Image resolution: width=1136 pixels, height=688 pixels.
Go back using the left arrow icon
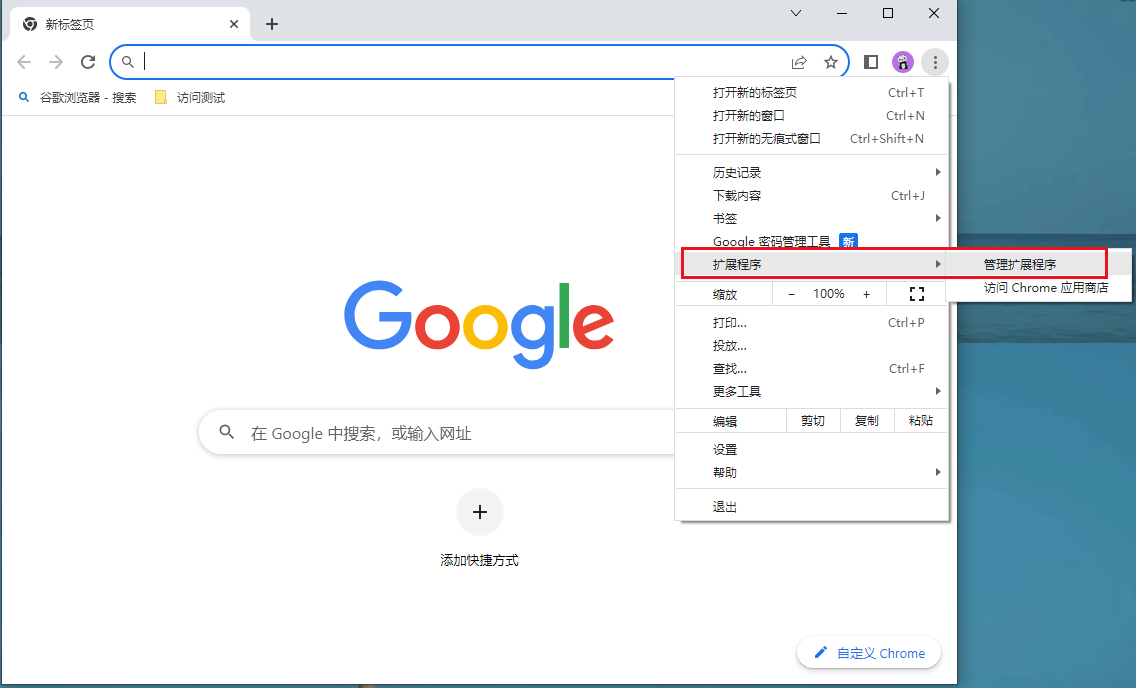[x=24, y=61]
